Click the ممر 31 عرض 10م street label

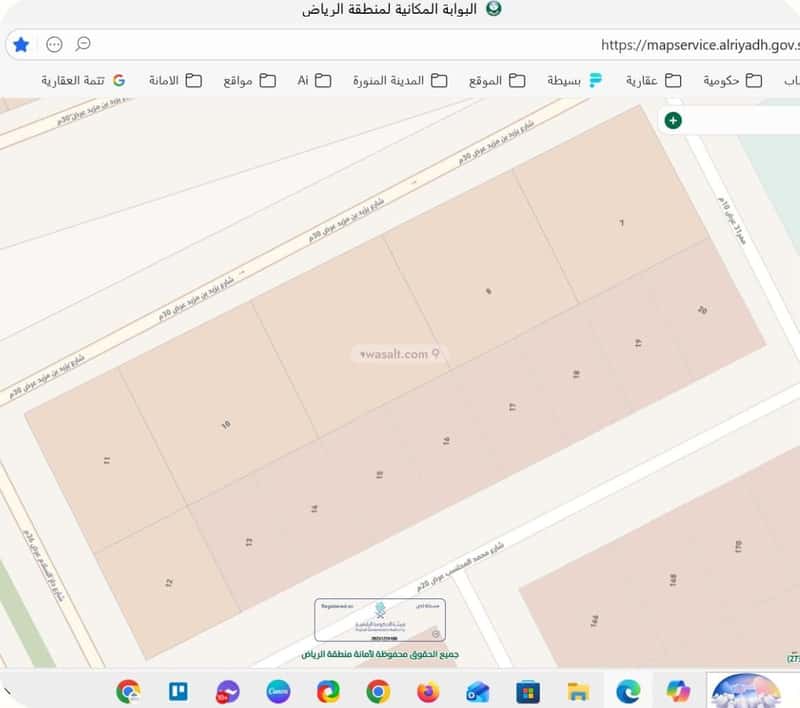tap(732, 221)
